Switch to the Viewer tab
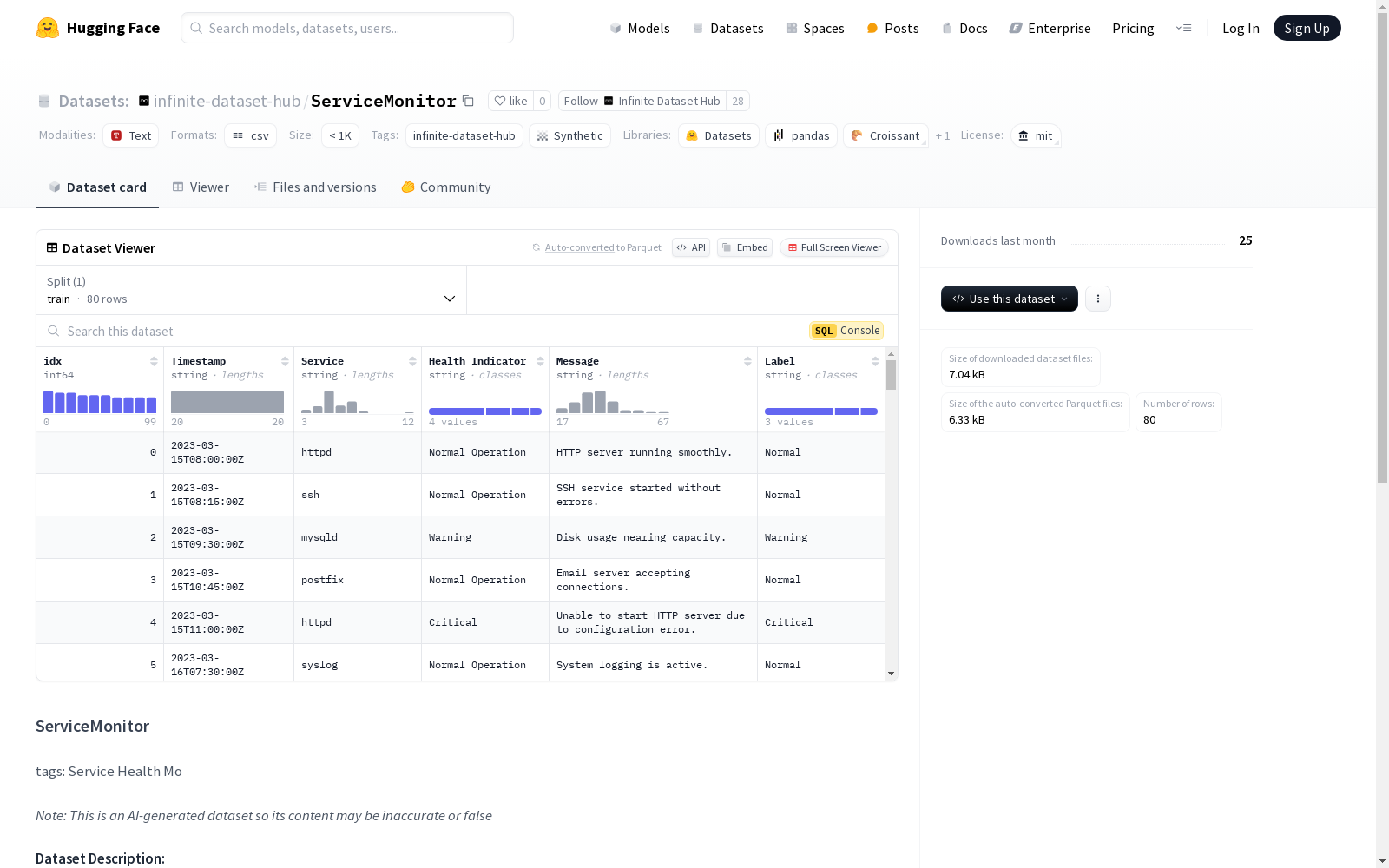The image size is (1389, 868). pyautogui.click(x=201, y=187)
